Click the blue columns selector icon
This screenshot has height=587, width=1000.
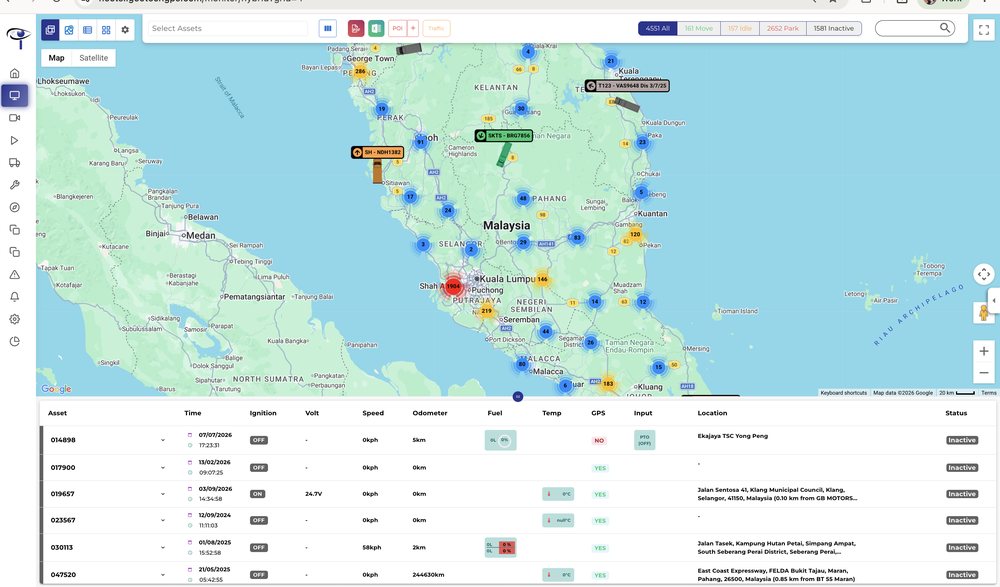[328, 28]
